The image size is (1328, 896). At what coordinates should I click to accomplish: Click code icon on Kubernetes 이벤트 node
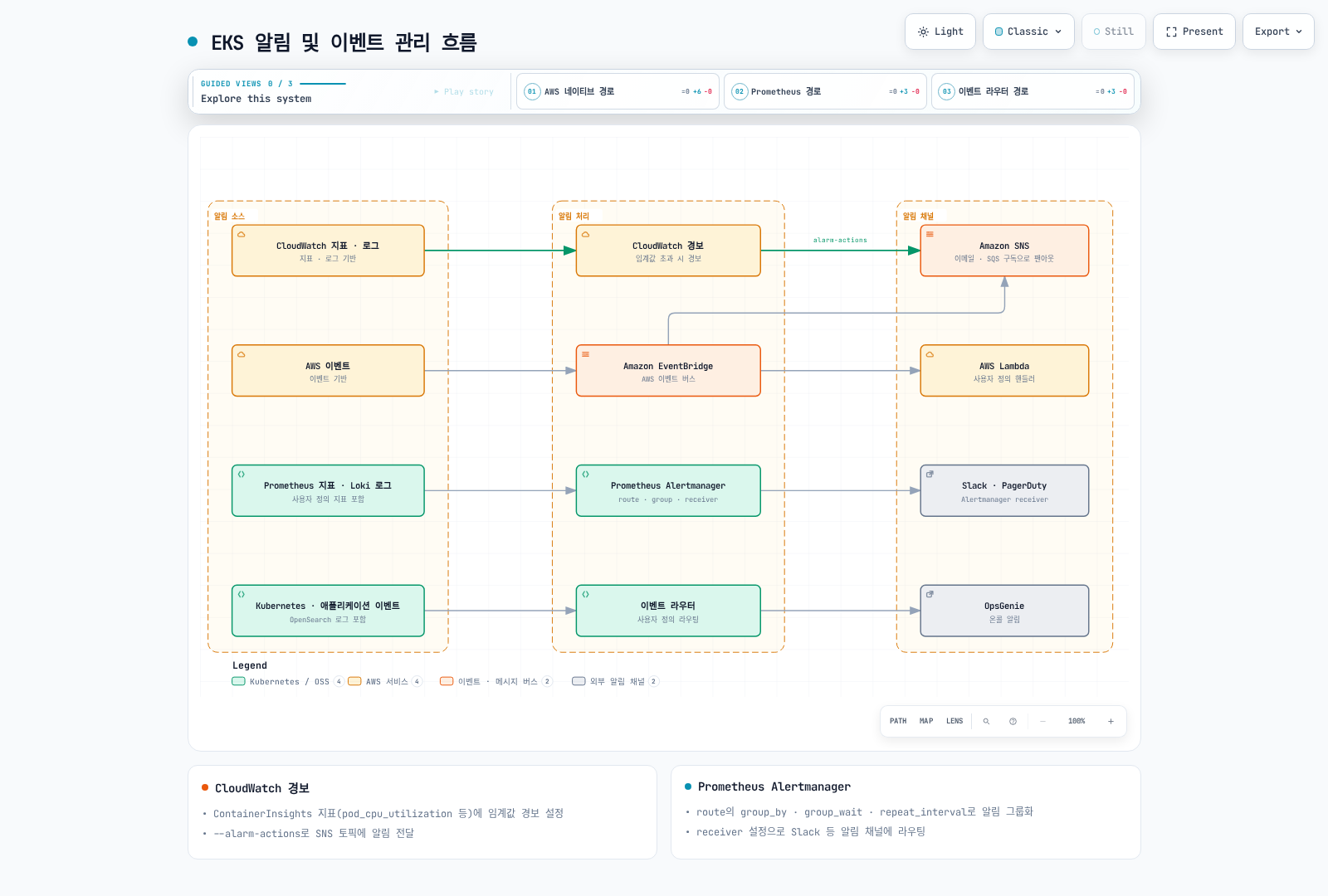point(242,595)
